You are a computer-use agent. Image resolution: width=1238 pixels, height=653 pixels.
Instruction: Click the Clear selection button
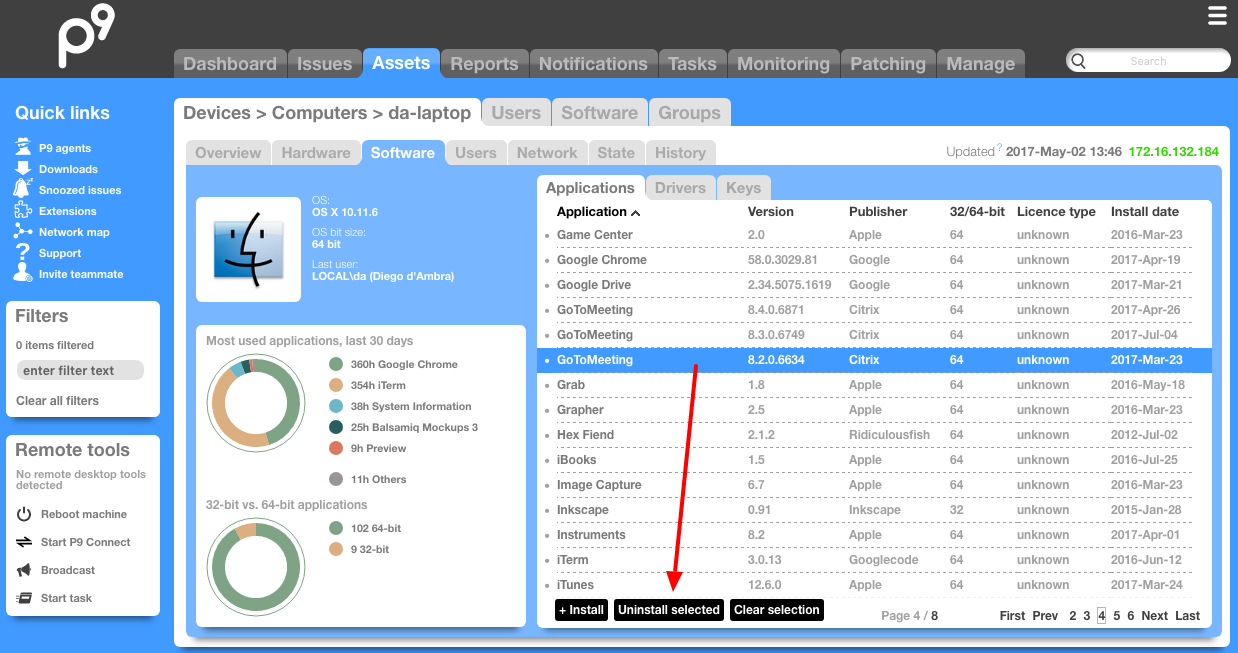(x=777, y=610)
